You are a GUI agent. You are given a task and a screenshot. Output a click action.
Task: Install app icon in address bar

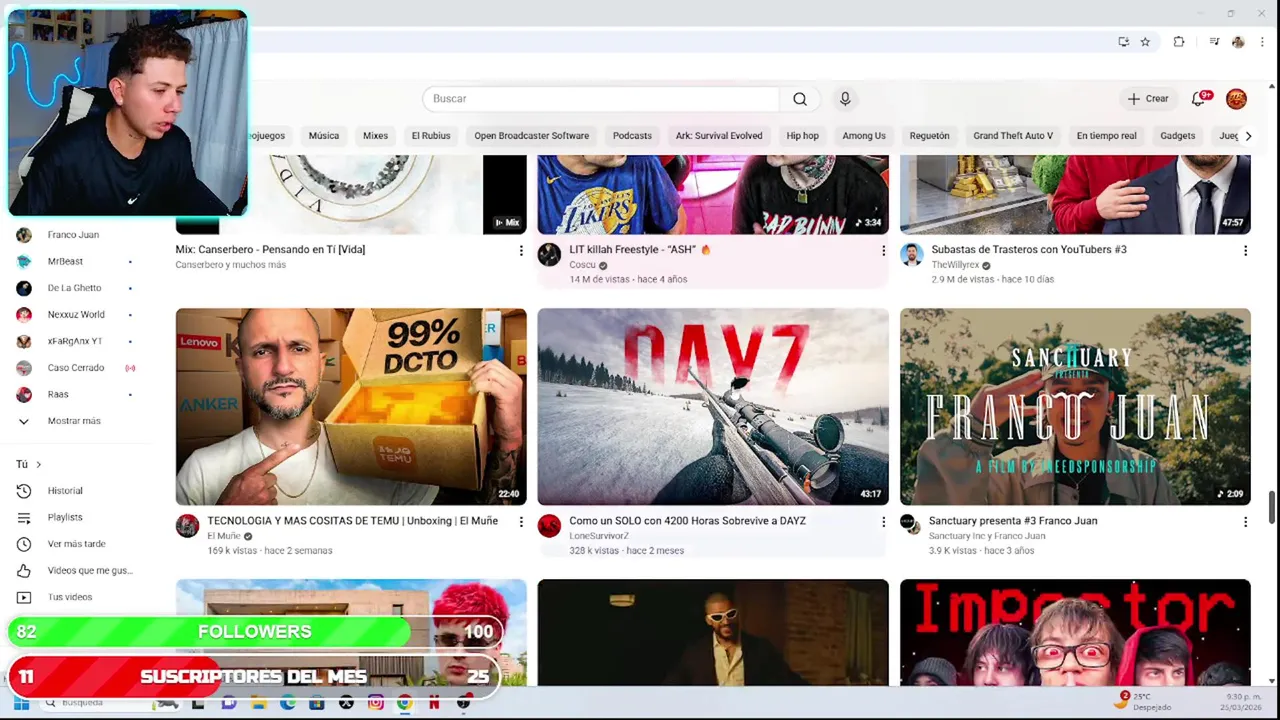[x=1124, y=42]
